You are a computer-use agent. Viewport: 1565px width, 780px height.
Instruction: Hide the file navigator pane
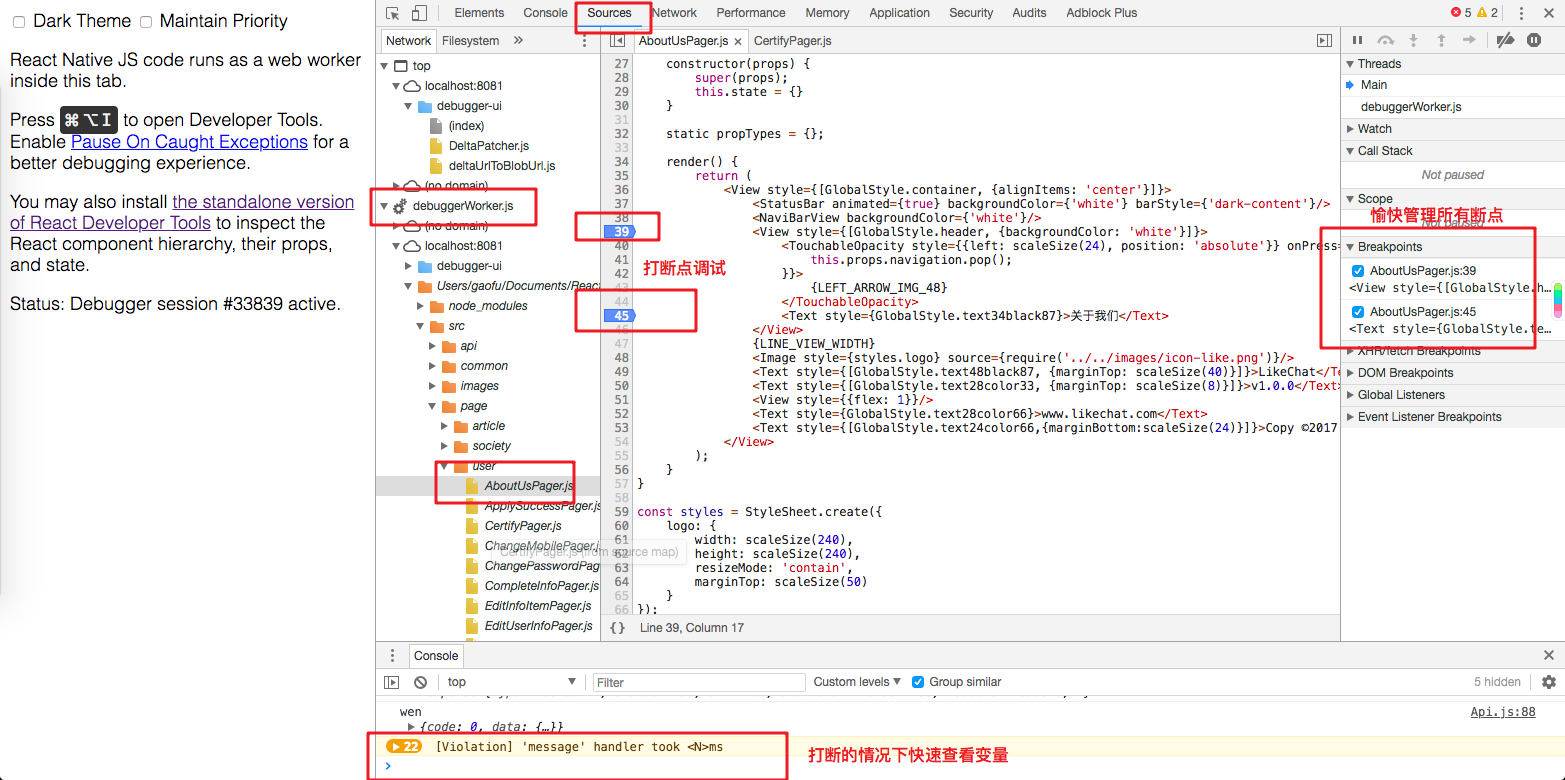pos(617,41)
